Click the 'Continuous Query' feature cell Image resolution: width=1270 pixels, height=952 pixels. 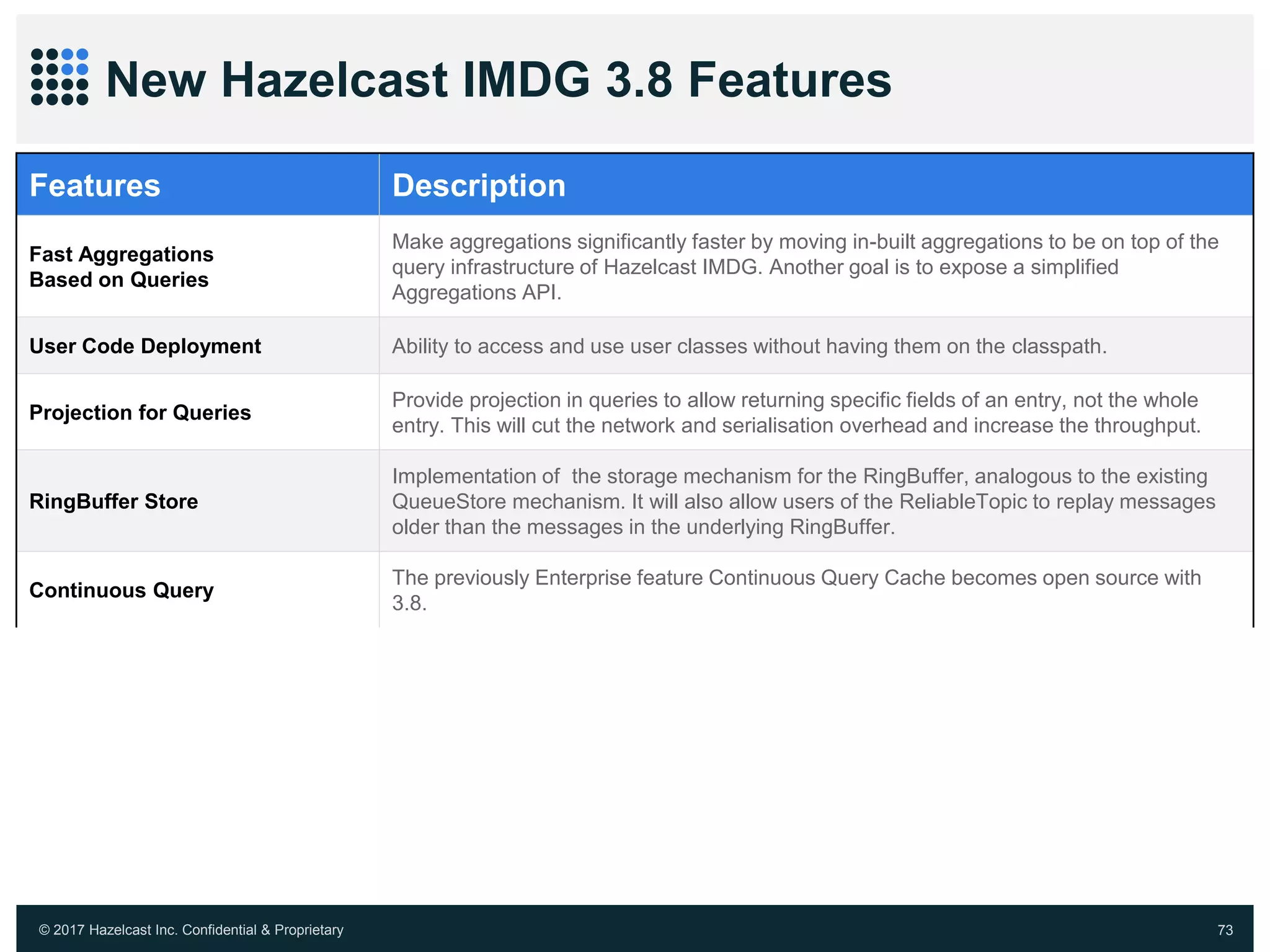tap(122, 590)
